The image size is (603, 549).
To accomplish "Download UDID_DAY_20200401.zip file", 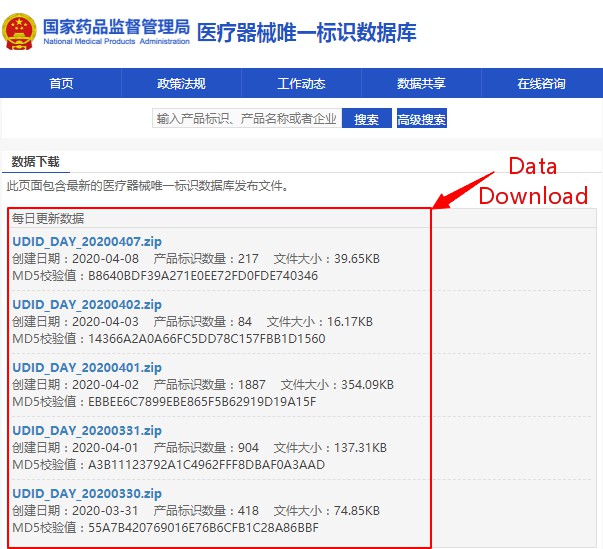I will (87, 367).
